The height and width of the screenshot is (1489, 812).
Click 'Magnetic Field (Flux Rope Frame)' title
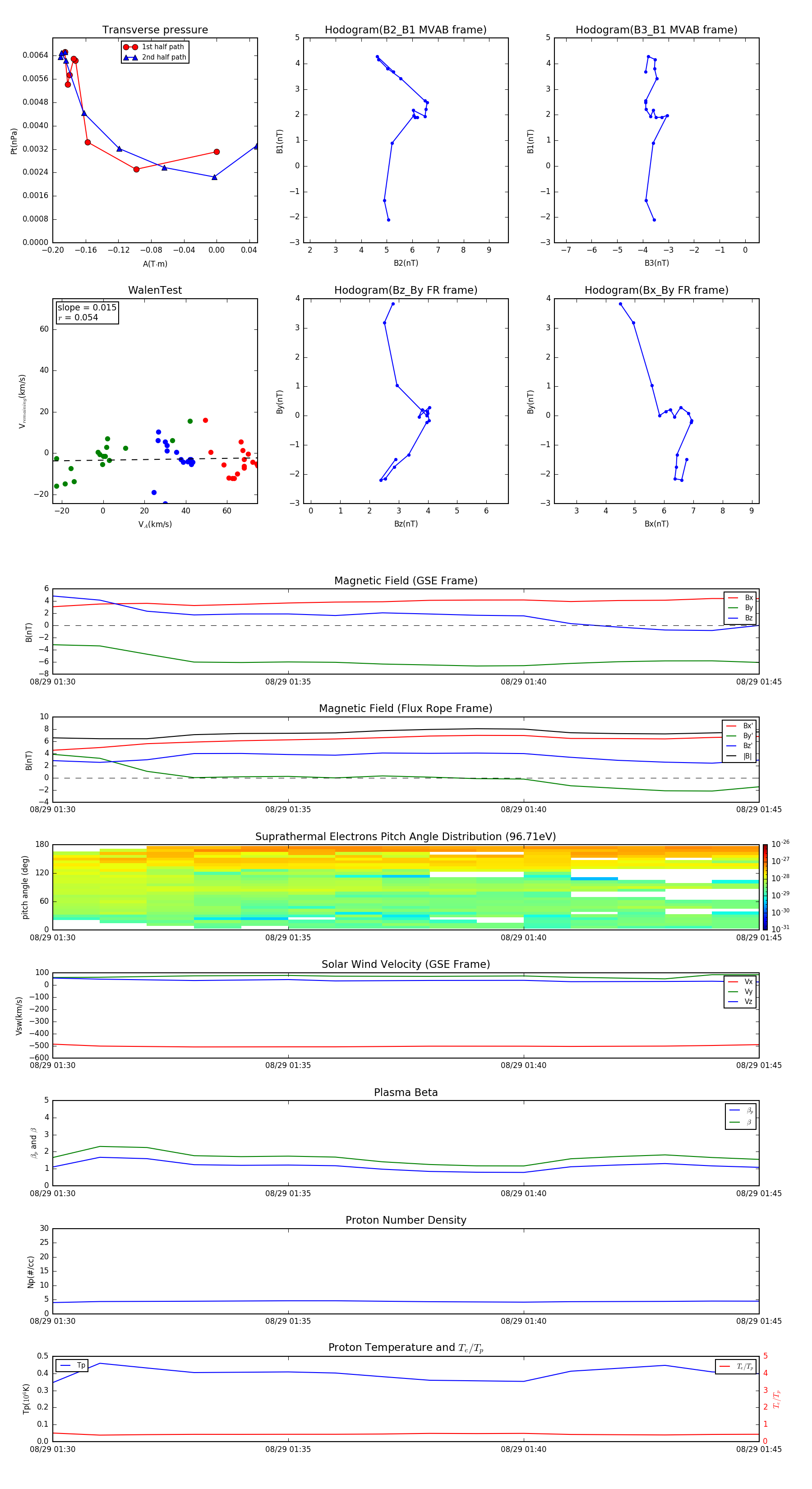click(406, 708)
